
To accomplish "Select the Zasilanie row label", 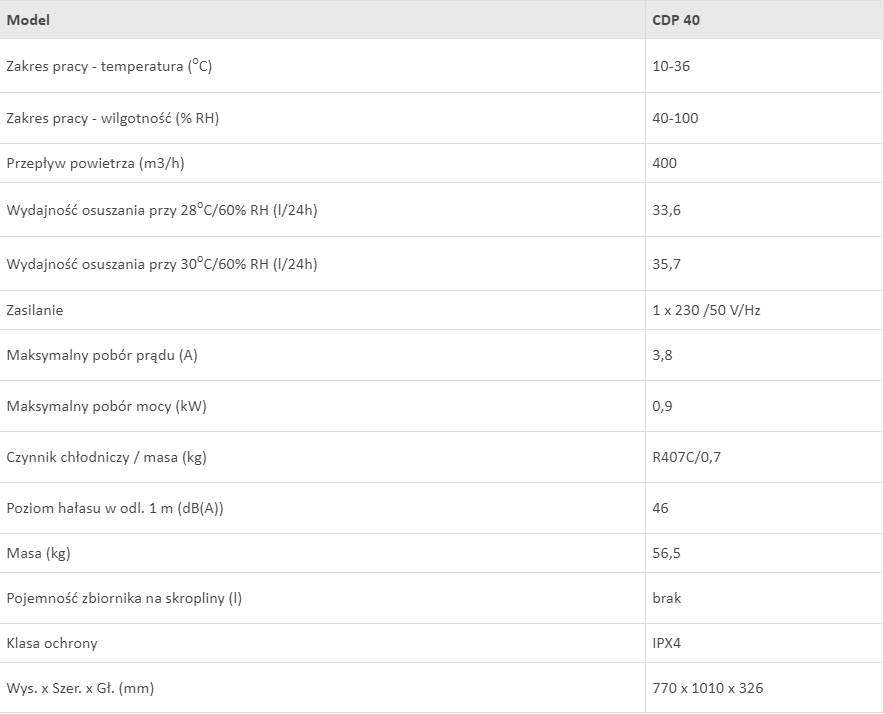I will (x=35, y=310).
